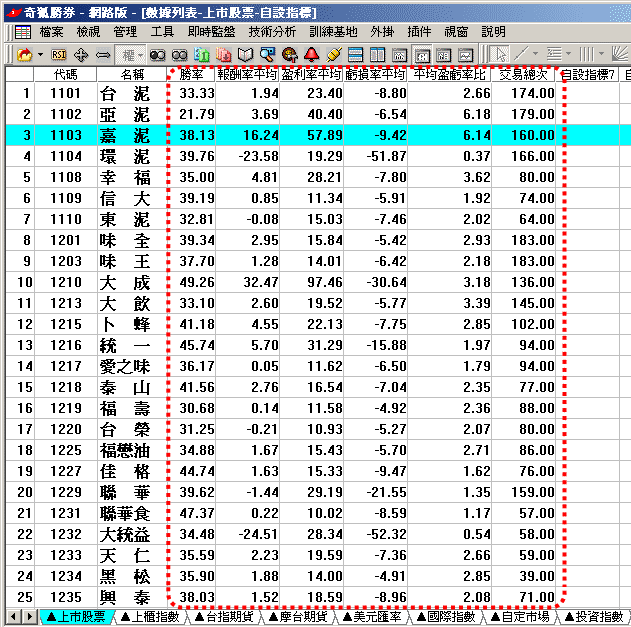Select the line drawing tool
The width and height of the screenshot is (631, 627).
pyautogui.click(x=521, y=54)
